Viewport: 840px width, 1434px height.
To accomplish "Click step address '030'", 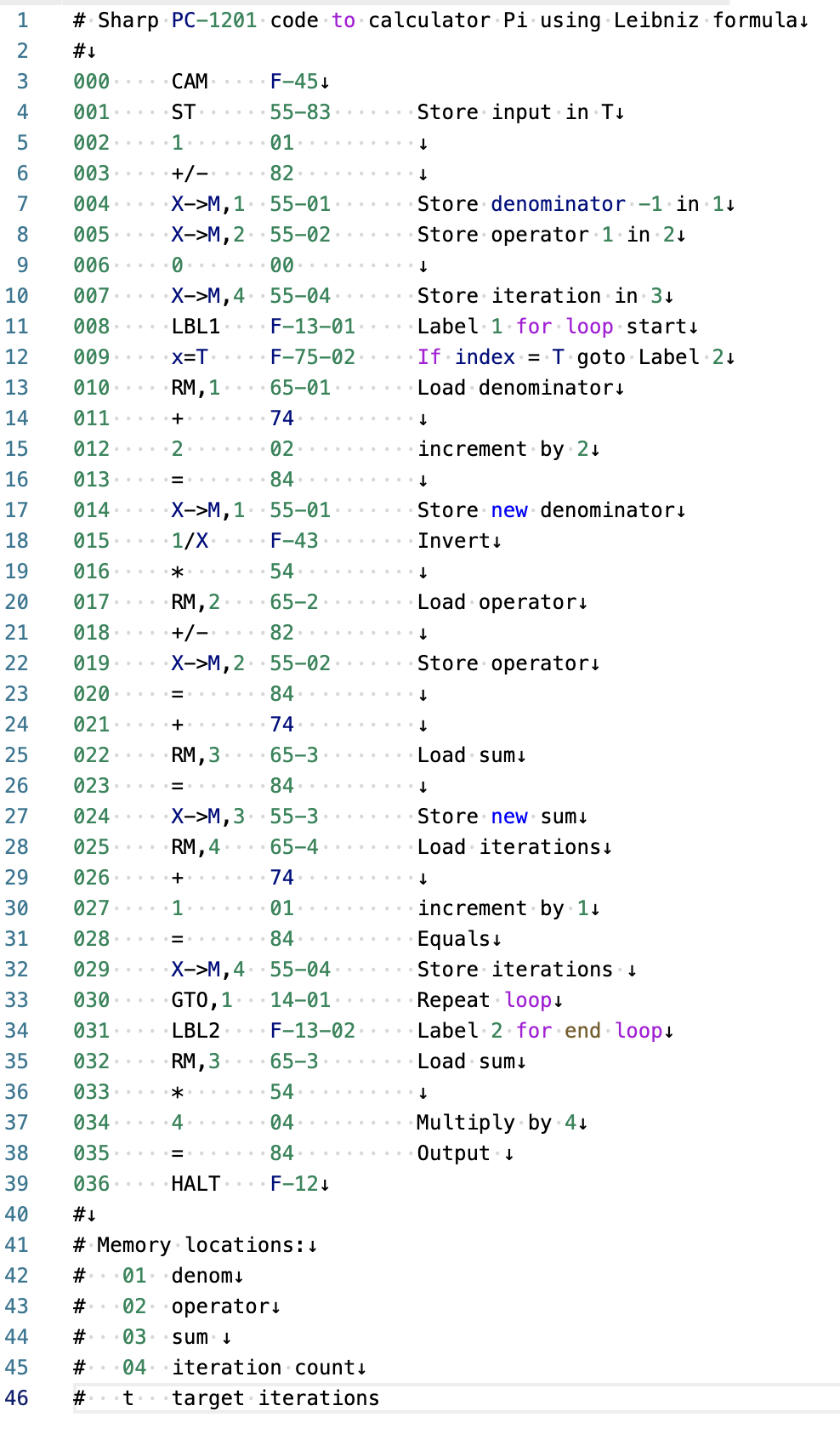I will (91, 1000).
